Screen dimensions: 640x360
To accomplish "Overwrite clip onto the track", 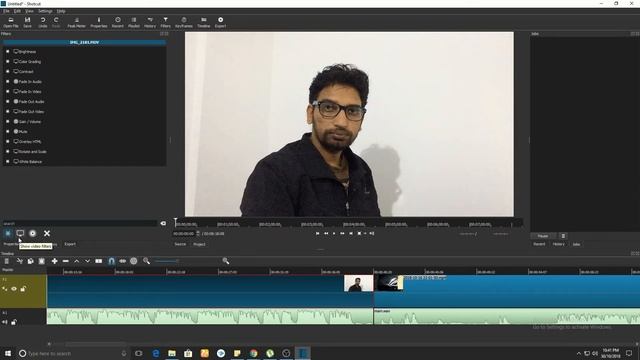I will pyautogui.click(x=87, y=261).
